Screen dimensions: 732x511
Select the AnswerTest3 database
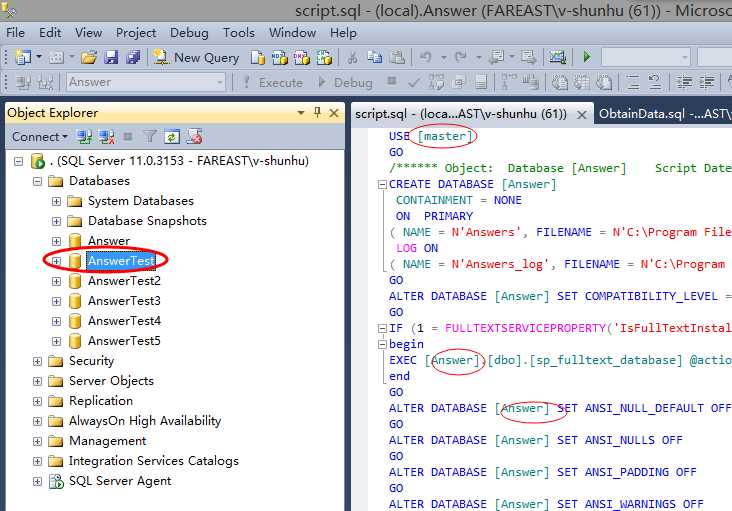(124, 301)
